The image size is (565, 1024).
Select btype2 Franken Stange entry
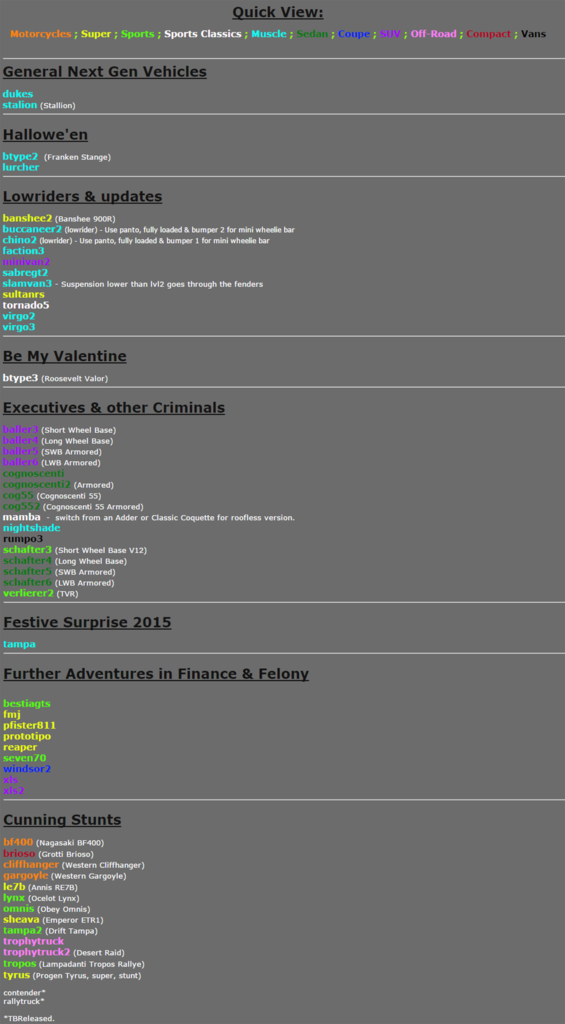pos(57,157)
